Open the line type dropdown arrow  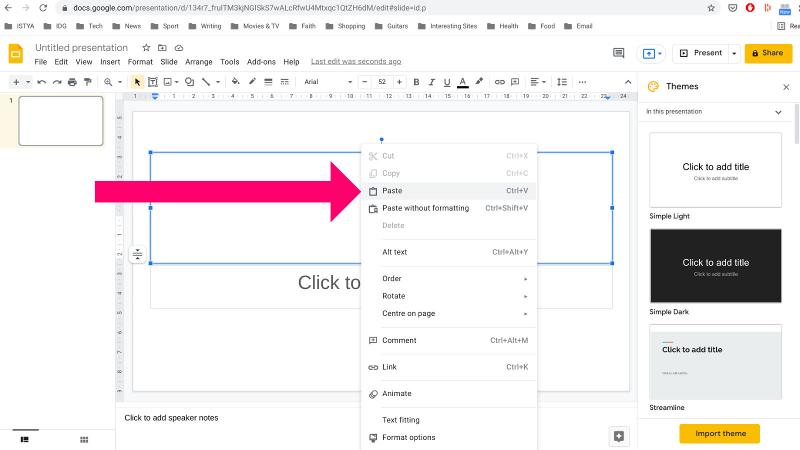(218, 82)
